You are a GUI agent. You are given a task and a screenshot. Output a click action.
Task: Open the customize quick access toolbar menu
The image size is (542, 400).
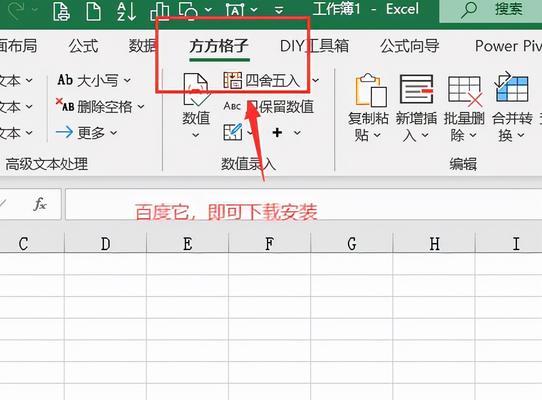279,10
